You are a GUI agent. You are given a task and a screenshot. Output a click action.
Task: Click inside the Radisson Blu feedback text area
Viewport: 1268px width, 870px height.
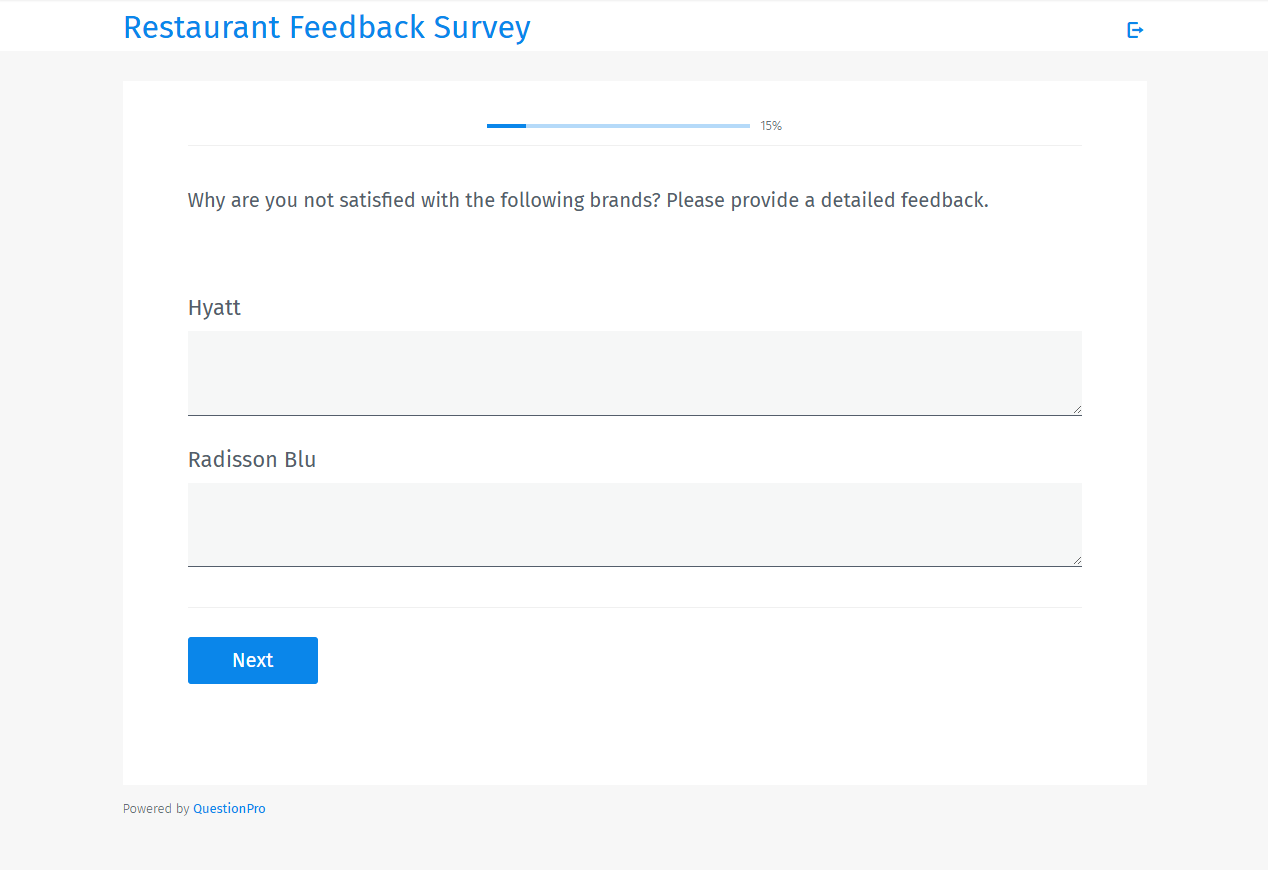point(634,524)
